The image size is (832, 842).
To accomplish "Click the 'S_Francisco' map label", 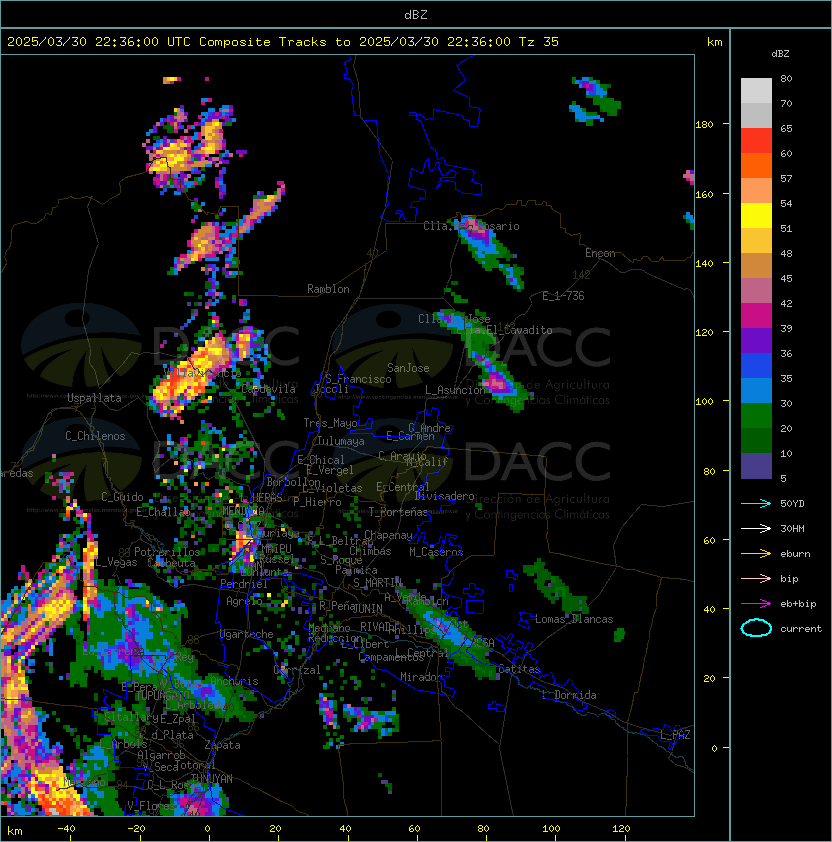I will 358,379.
